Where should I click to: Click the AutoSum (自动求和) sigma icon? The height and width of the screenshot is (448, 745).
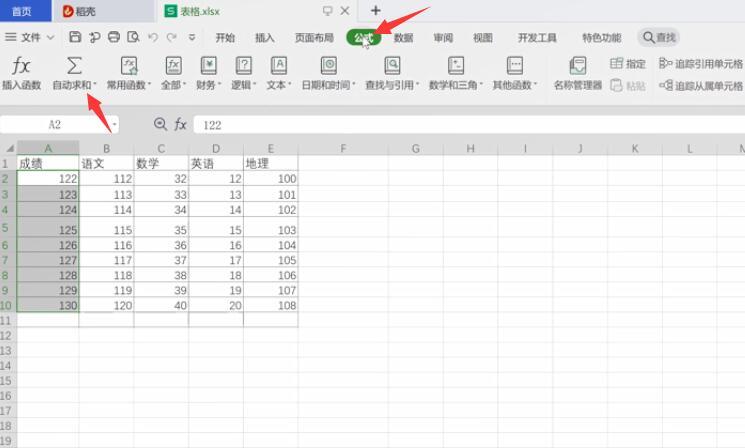point(74,66)
